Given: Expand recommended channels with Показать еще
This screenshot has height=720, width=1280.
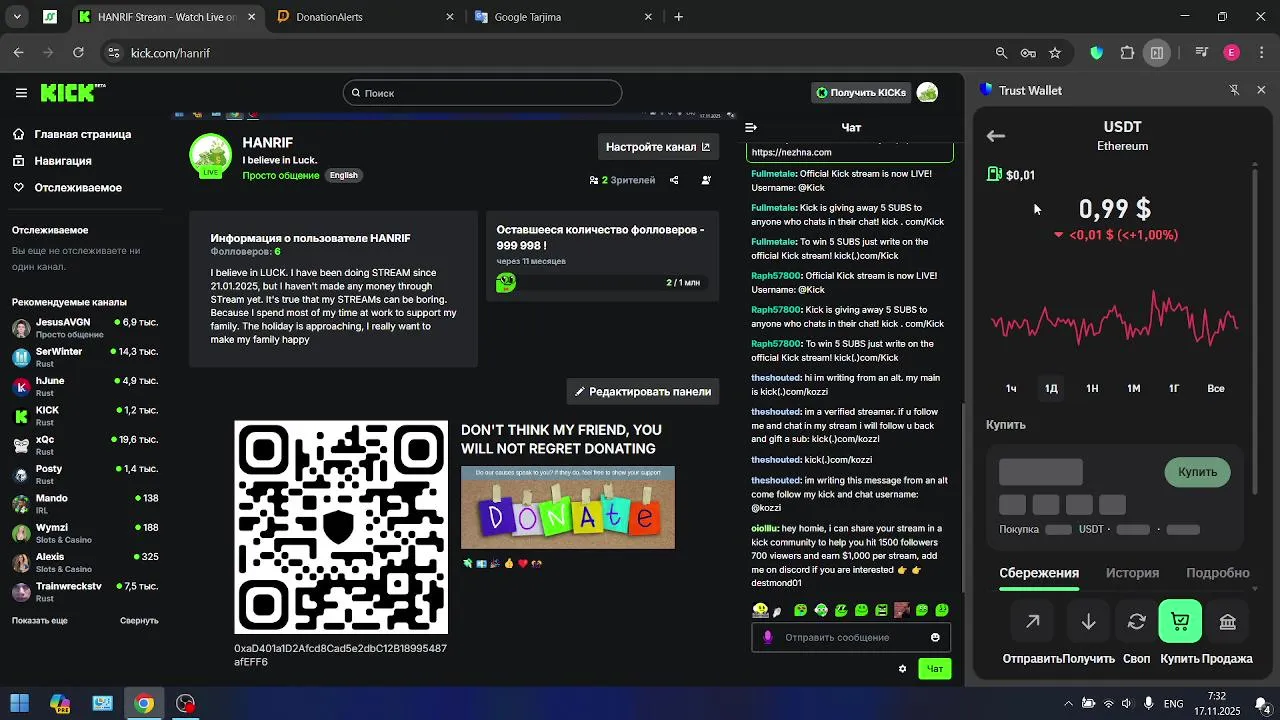Looking at the screenshot, I should coord(40,620).
